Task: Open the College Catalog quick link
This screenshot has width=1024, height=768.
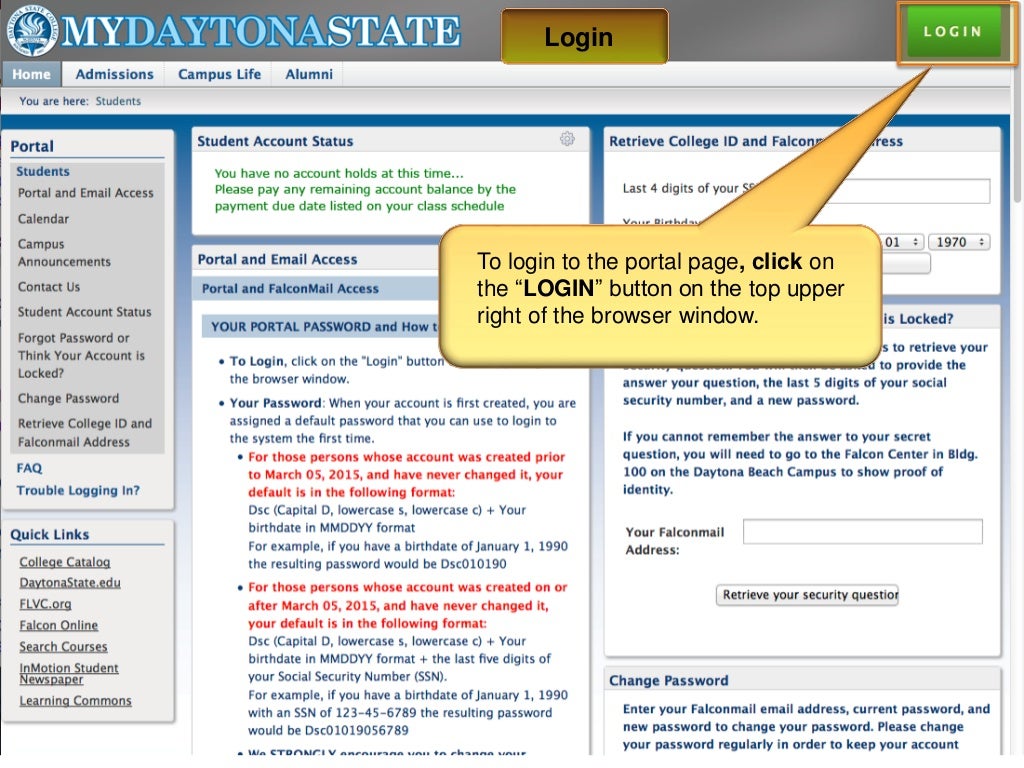Action: 65,562
